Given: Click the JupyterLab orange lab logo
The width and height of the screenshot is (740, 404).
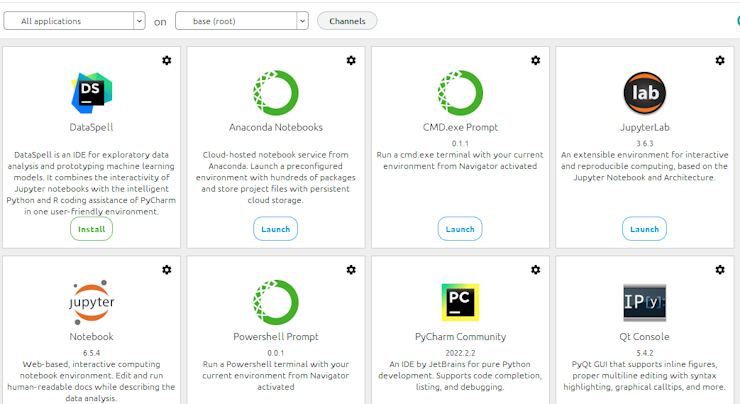Looking at the screenshot, I should (645, 93).
